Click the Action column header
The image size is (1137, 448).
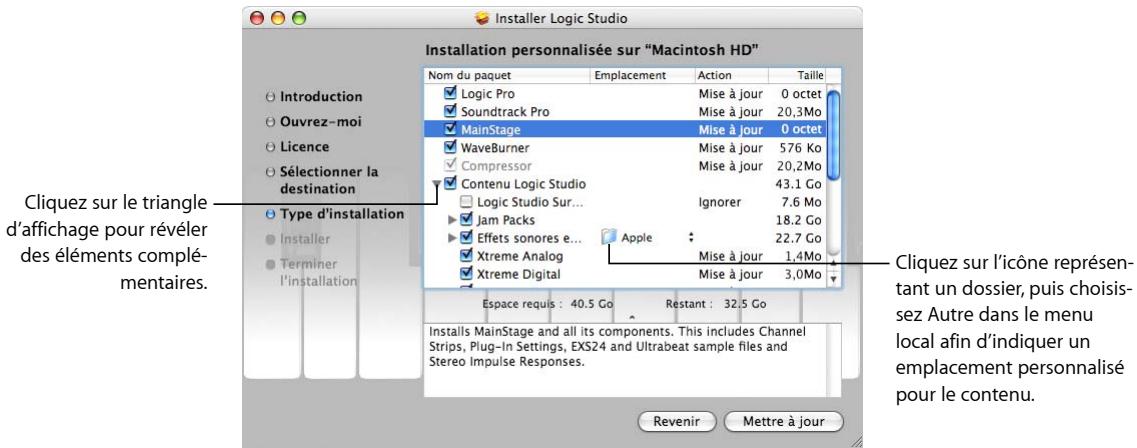coord(731,75)
